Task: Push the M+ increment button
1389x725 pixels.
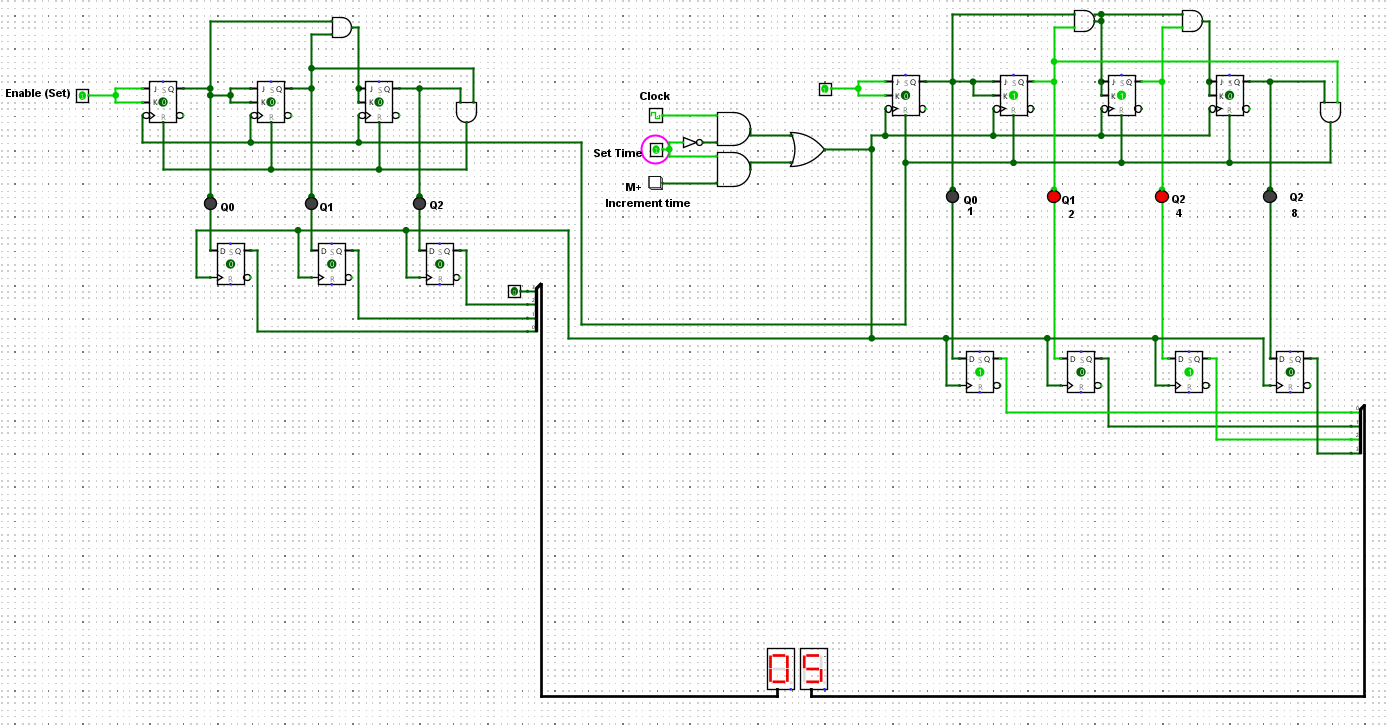Action: tap(656, 182)
